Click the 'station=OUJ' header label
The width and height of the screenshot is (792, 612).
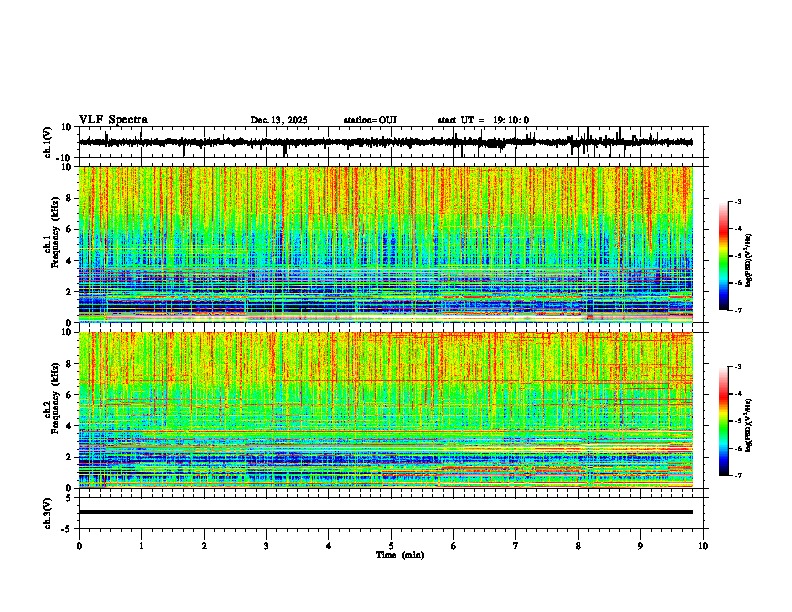pos(370,120)
